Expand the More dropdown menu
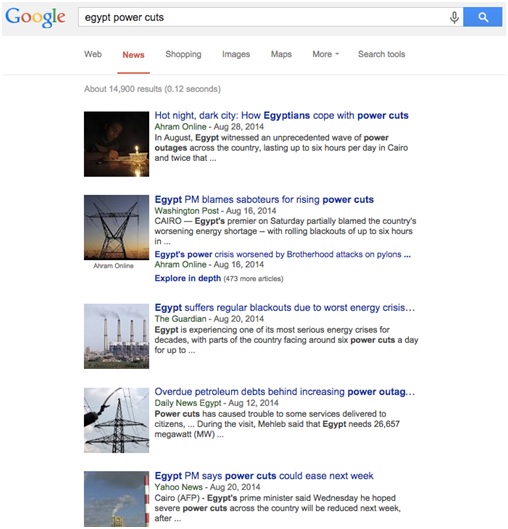Screen dimensions: 508x529 click(326, 54)
